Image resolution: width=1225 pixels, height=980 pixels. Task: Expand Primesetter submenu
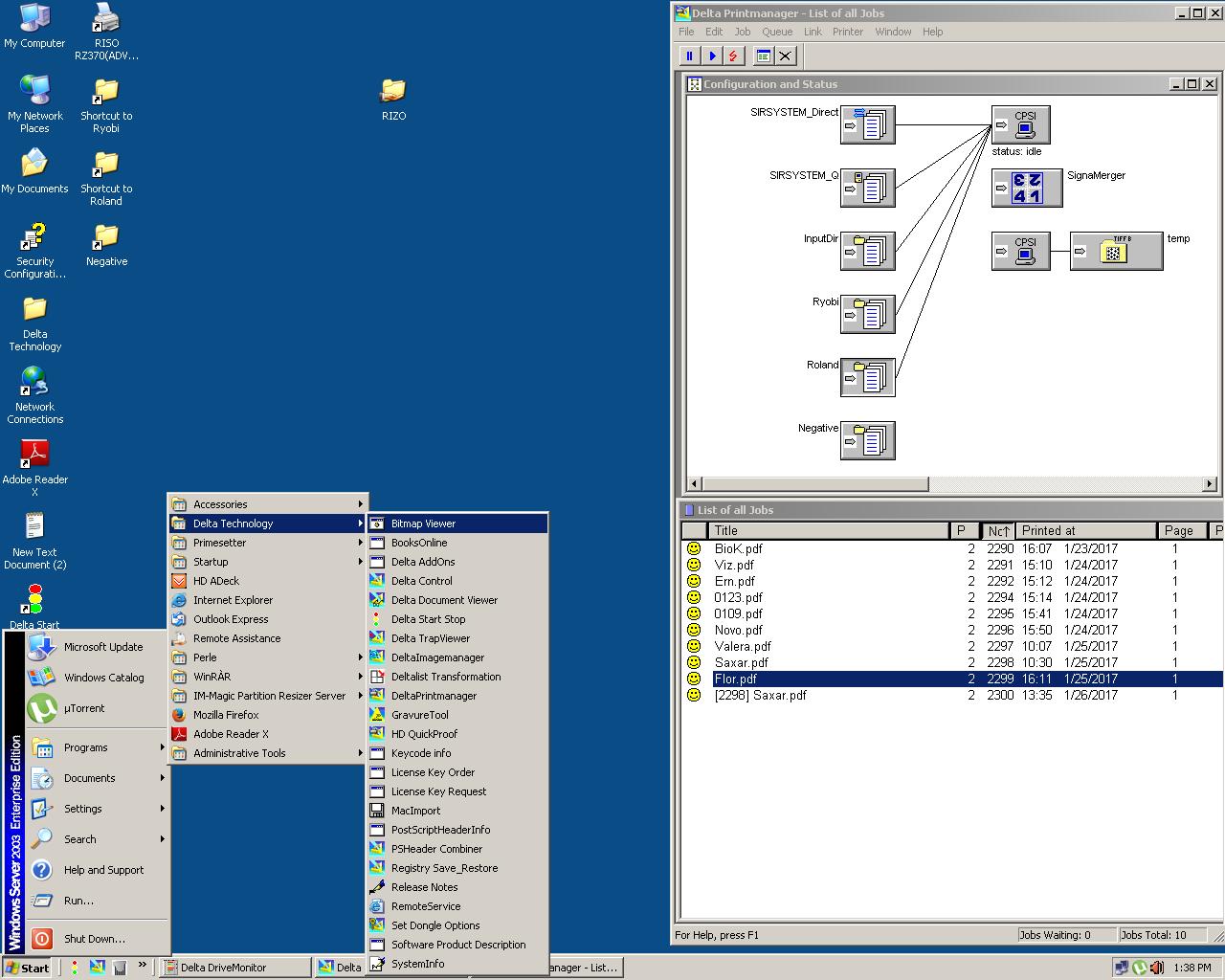[268, 543]
